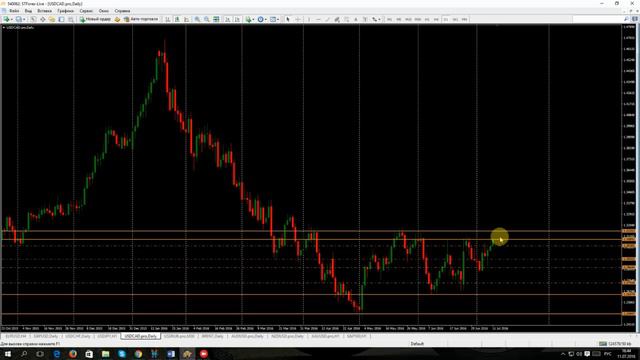Toggle chart shift from right edge
Viewport: 640px width, 360px height.
tap(237, 19)
